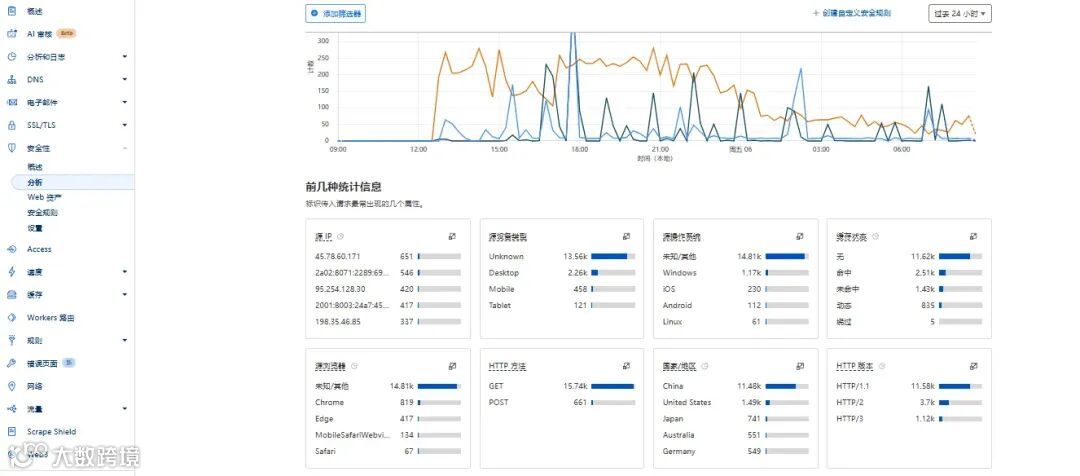Image resolution: width=1080 pixels, height=476 pixels.
Task: Click the 缓存 drive icon
Action: tap(12, 295)
